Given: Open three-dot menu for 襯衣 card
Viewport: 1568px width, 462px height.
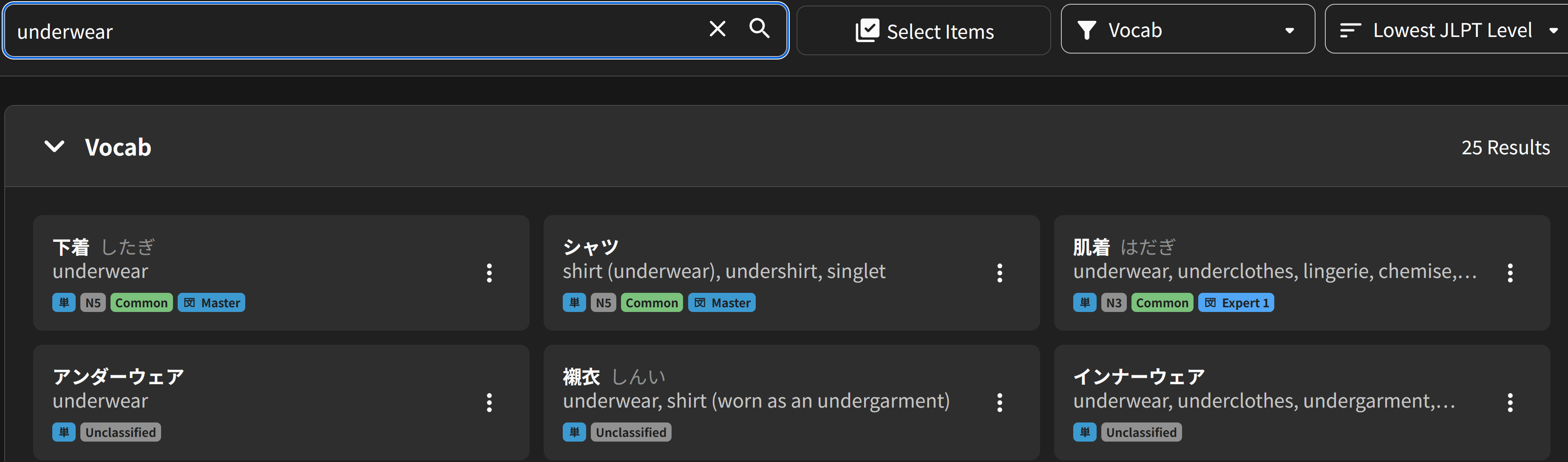Looking at the screenshot, I should point(999,402).
